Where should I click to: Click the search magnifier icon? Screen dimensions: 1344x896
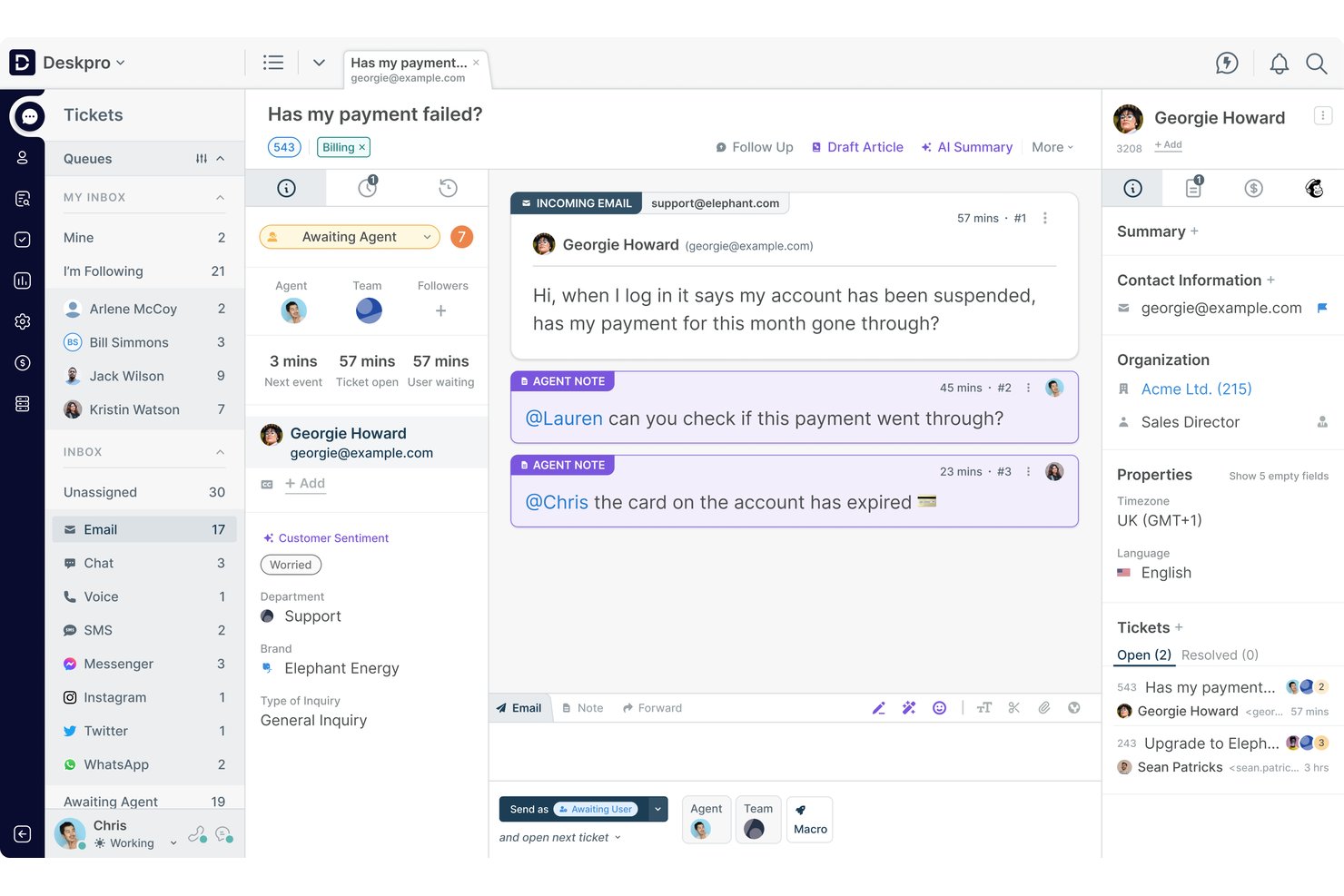click(1316, 64)
